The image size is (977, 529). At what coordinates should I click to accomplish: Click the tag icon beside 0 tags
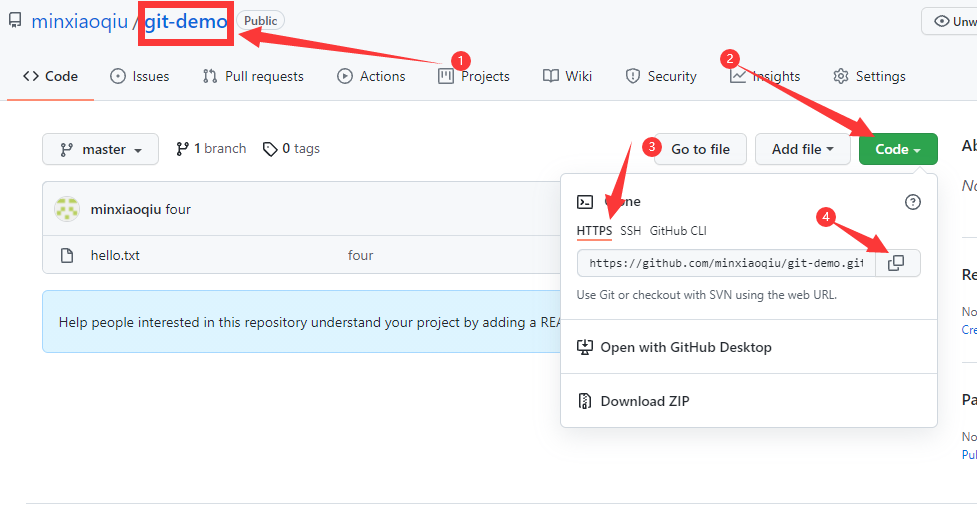point(270,149)
